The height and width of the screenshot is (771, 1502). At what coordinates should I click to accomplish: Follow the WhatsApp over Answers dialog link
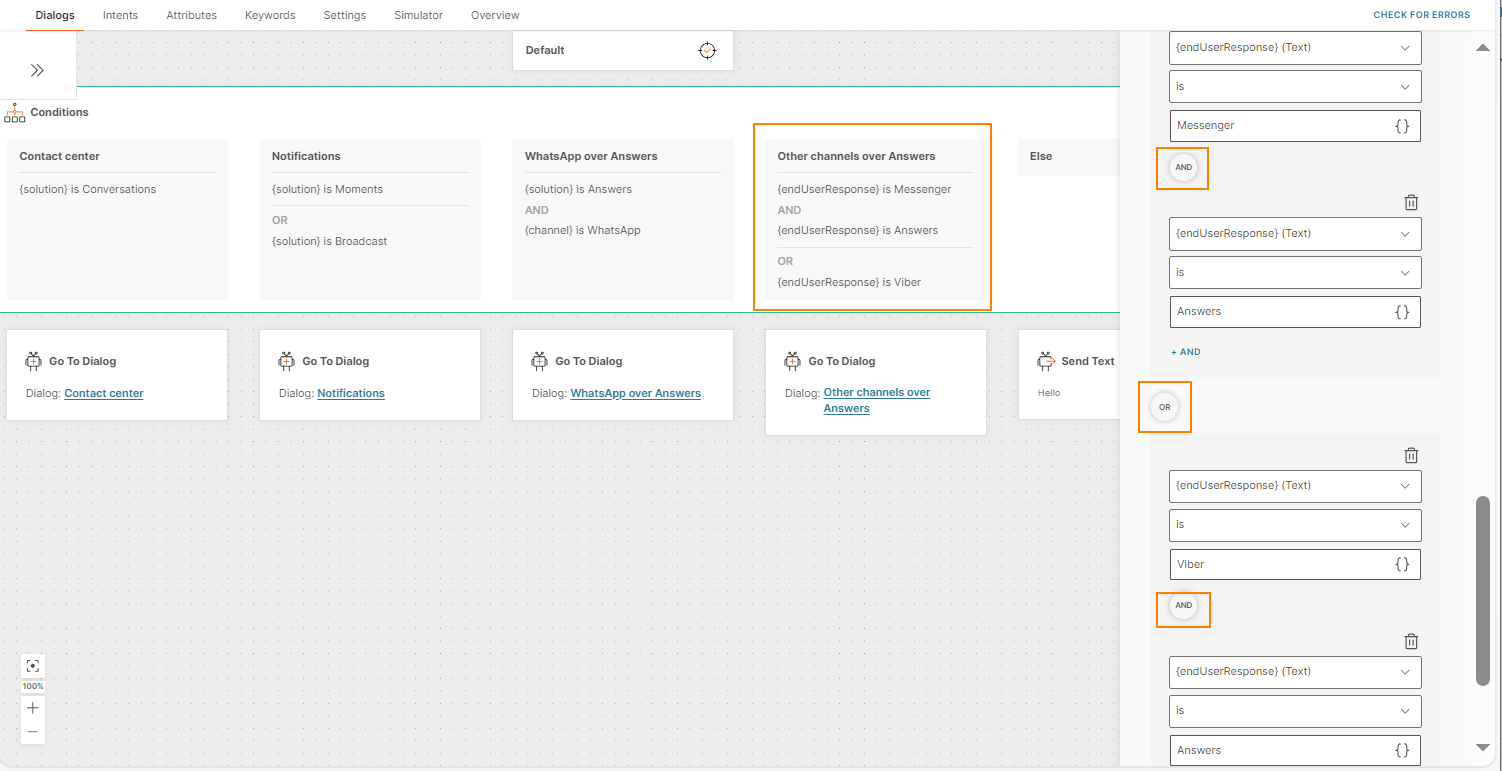pos(635,393)
